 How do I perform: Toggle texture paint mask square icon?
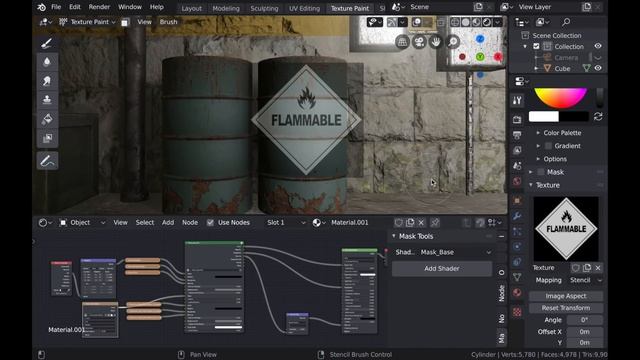point(125,22)
